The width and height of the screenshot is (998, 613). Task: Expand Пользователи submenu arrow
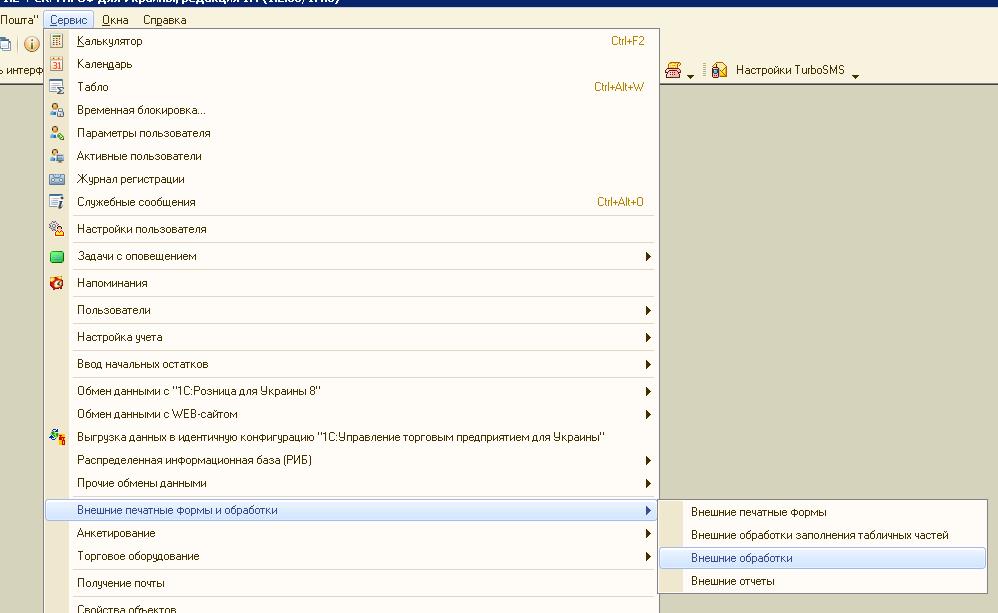coord(647,310)
